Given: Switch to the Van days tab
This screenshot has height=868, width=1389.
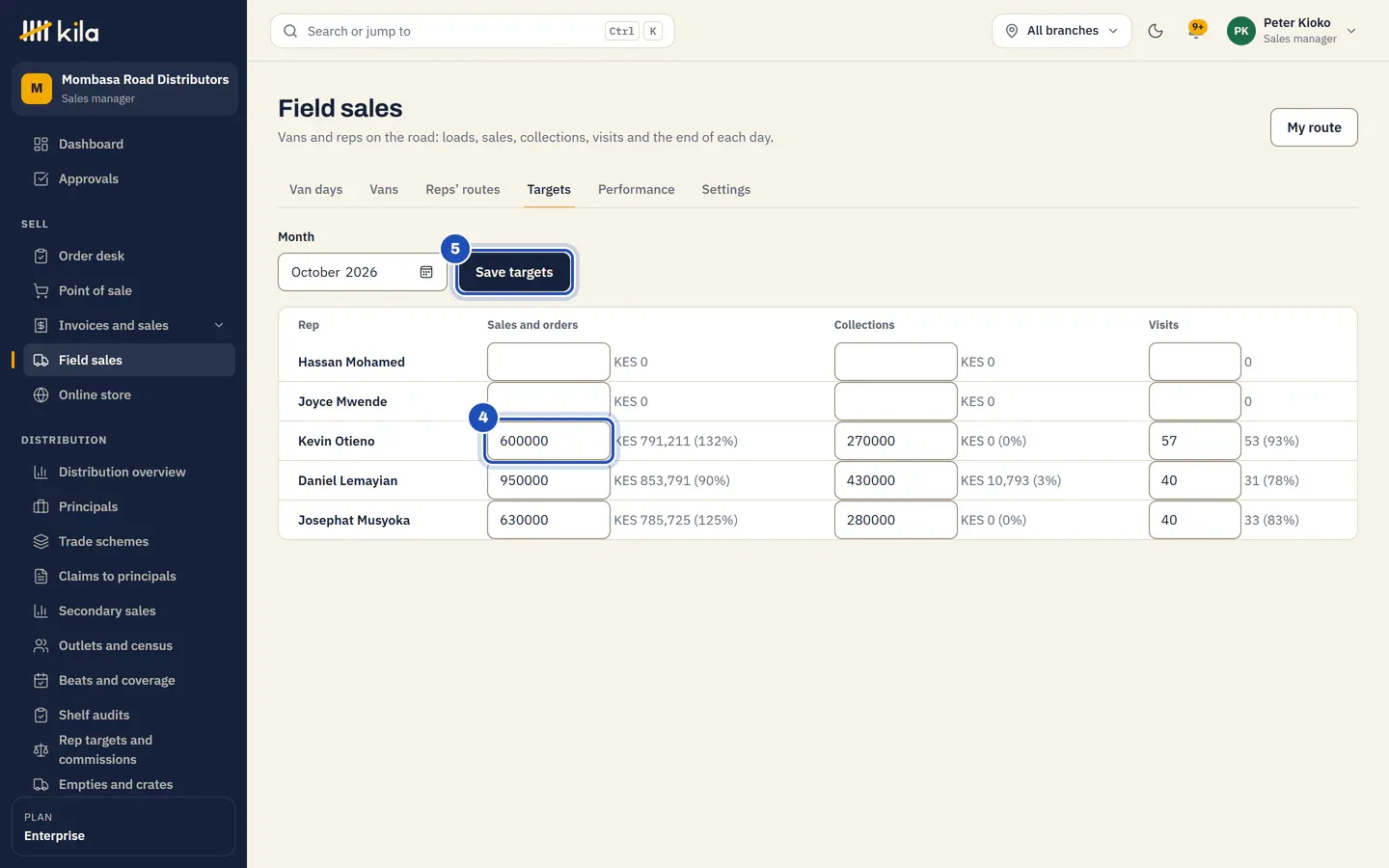Looking at the screenshot, I should (315, 189).
